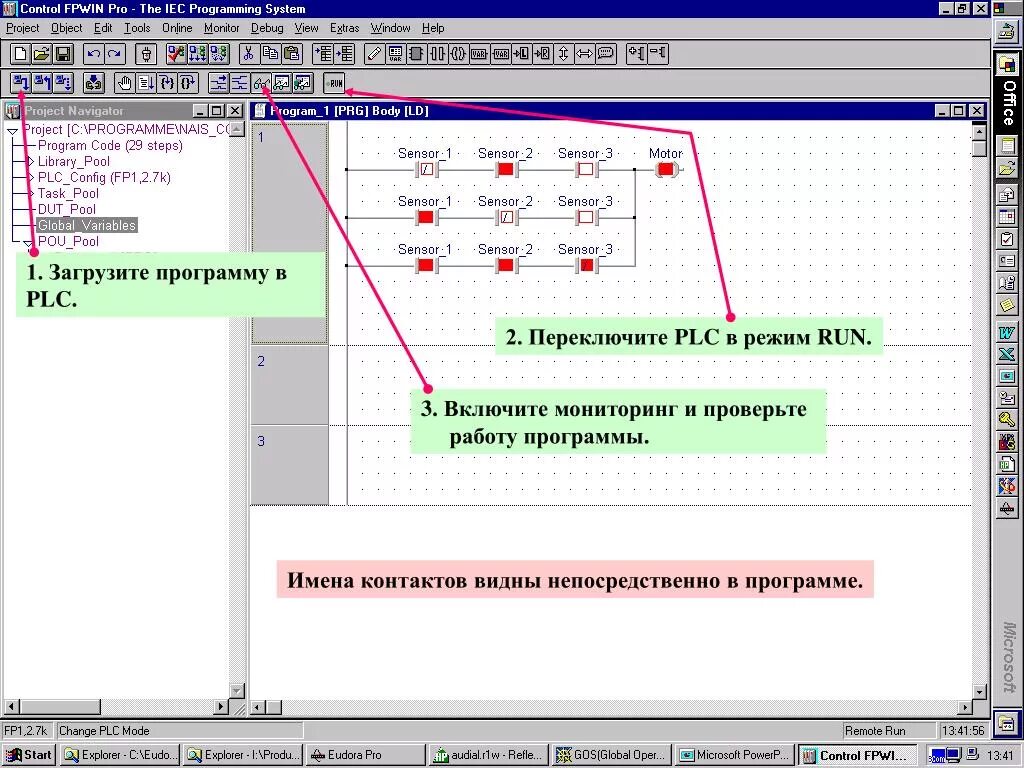The width and height of the screenshot is (1024, 768).
Task: Open Explorer C:\Eudo... taskbar window
Action: (x=120, y=755)
